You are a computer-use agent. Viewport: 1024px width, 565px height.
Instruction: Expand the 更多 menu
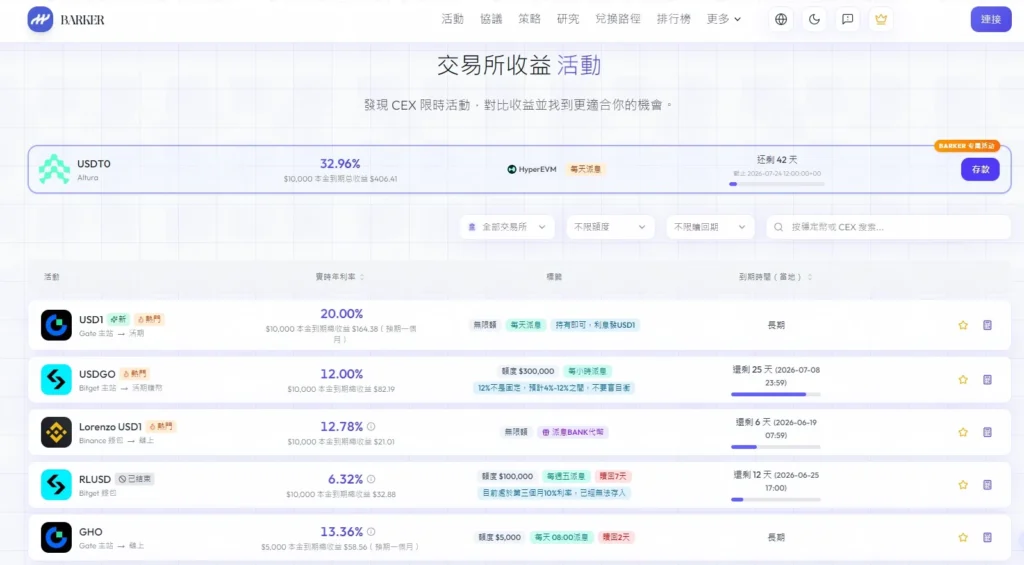(724, 20)
